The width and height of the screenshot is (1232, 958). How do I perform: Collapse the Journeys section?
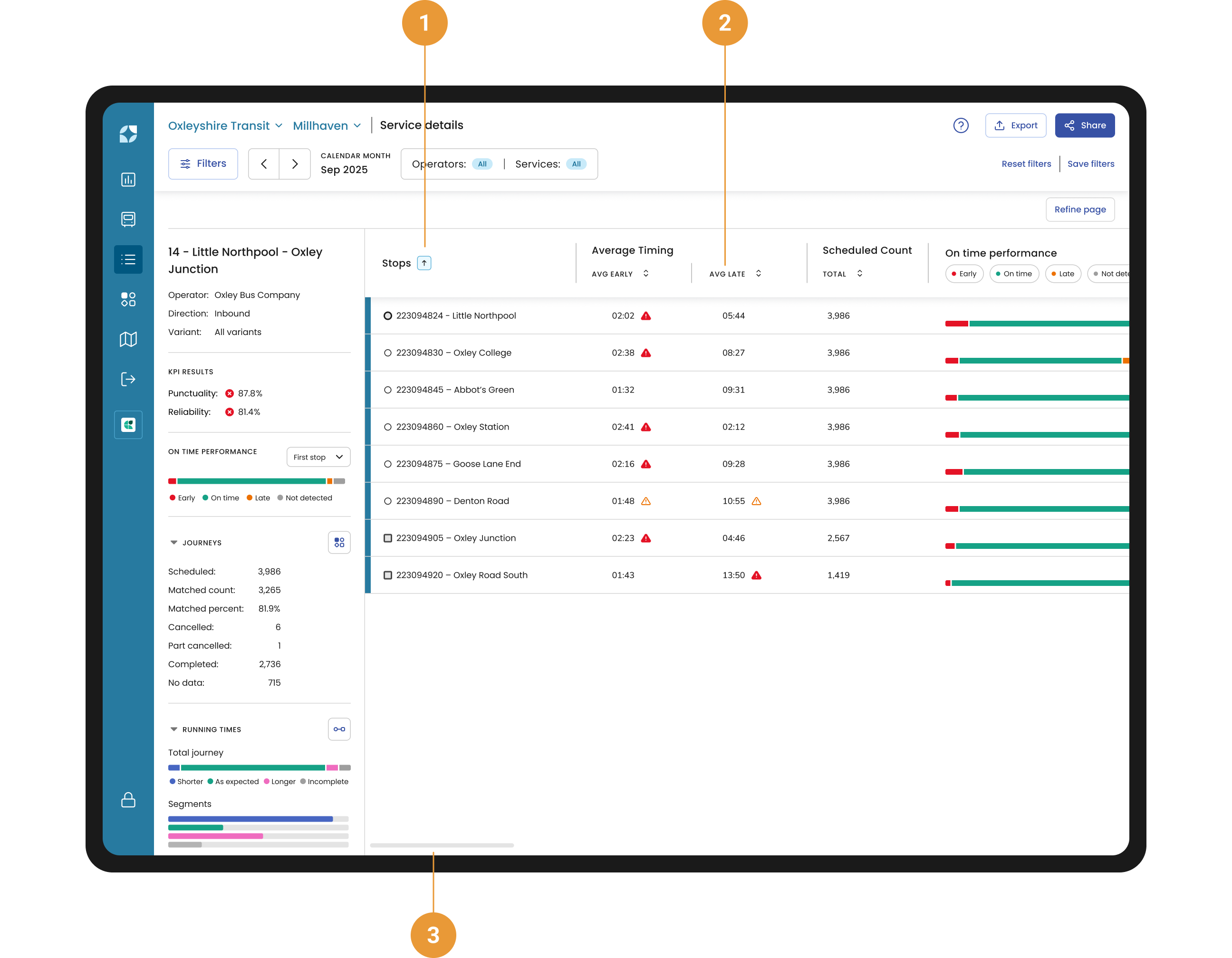tap(174, 542)
